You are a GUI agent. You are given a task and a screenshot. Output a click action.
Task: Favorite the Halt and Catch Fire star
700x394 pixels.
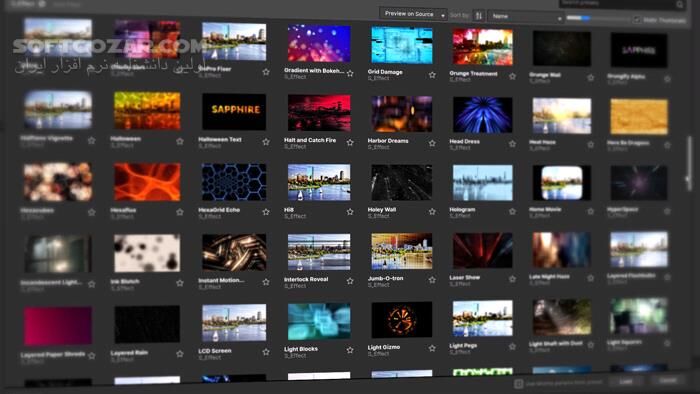[350, 143]
